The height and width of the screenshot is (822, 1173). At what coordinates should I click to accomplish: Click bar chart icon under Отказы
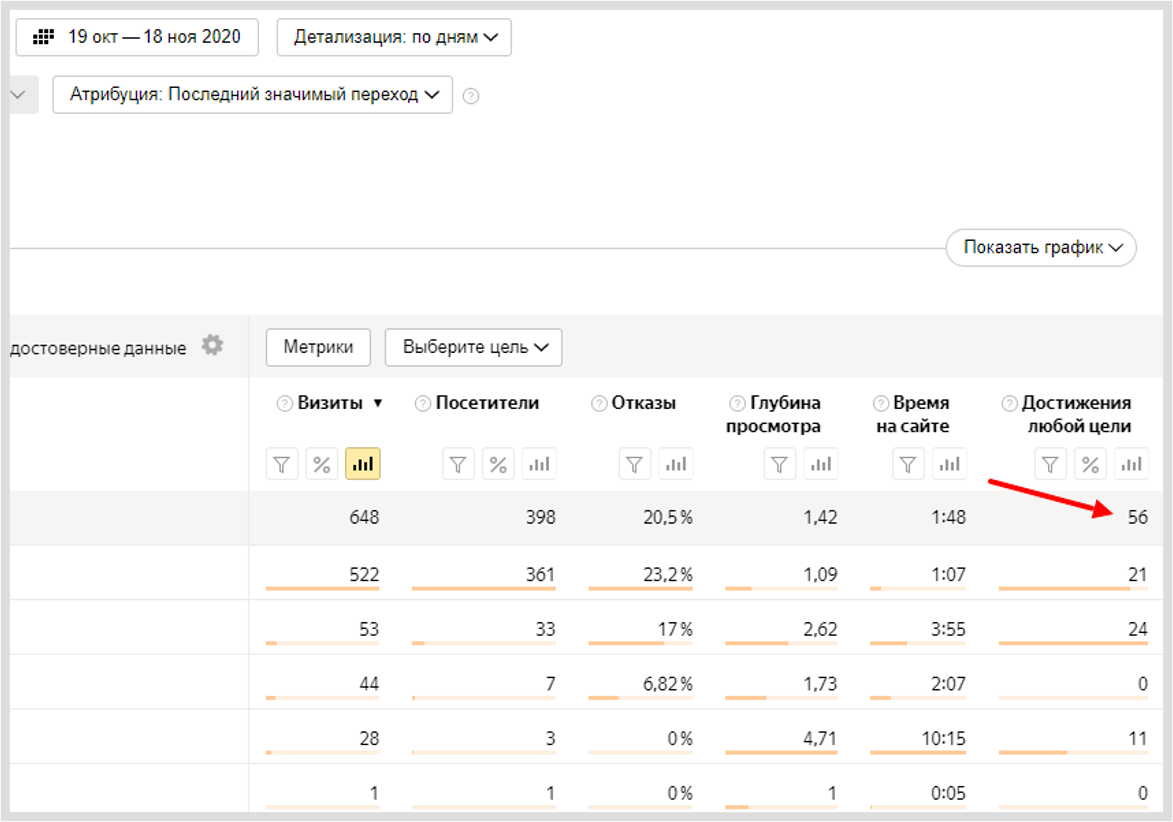coord(675,464)
